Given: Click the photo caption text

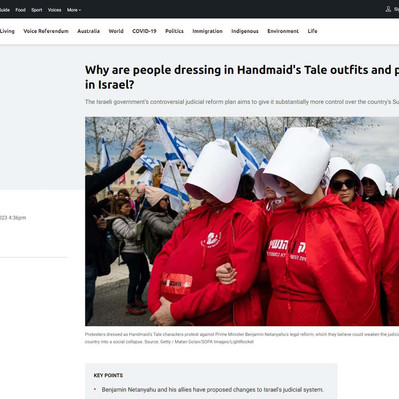Looking at the screenshot, I should coord(242,338).
